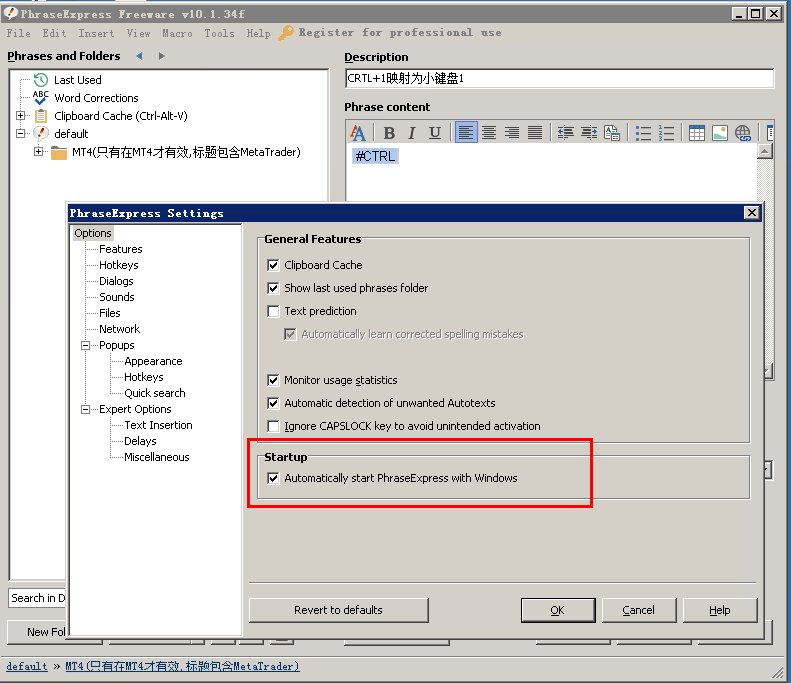
Task: Select Hotkeys under Options in settings tree
Action: click(x=119, y=265)
